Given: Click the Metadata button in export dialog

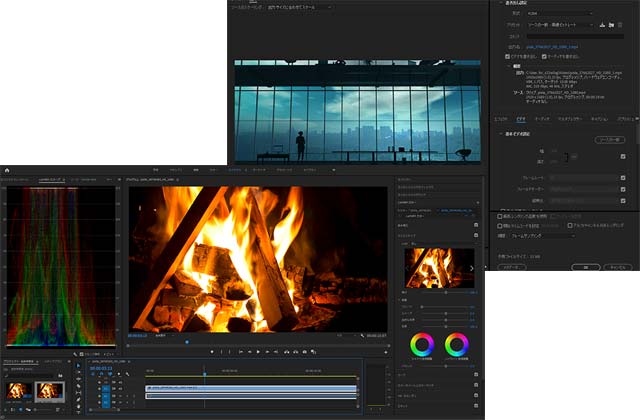Looking at the screenshot, I should (x=512, y=267).
